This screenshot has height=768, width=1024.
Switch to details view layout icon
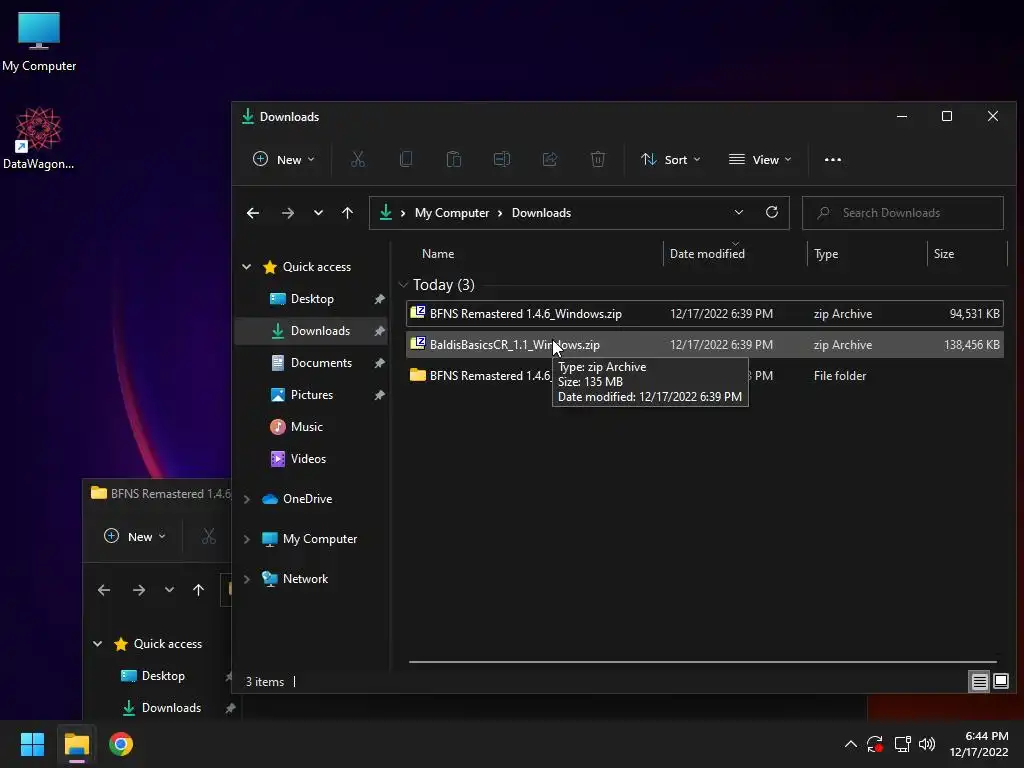pyautogui.click(x=979, y=682)
